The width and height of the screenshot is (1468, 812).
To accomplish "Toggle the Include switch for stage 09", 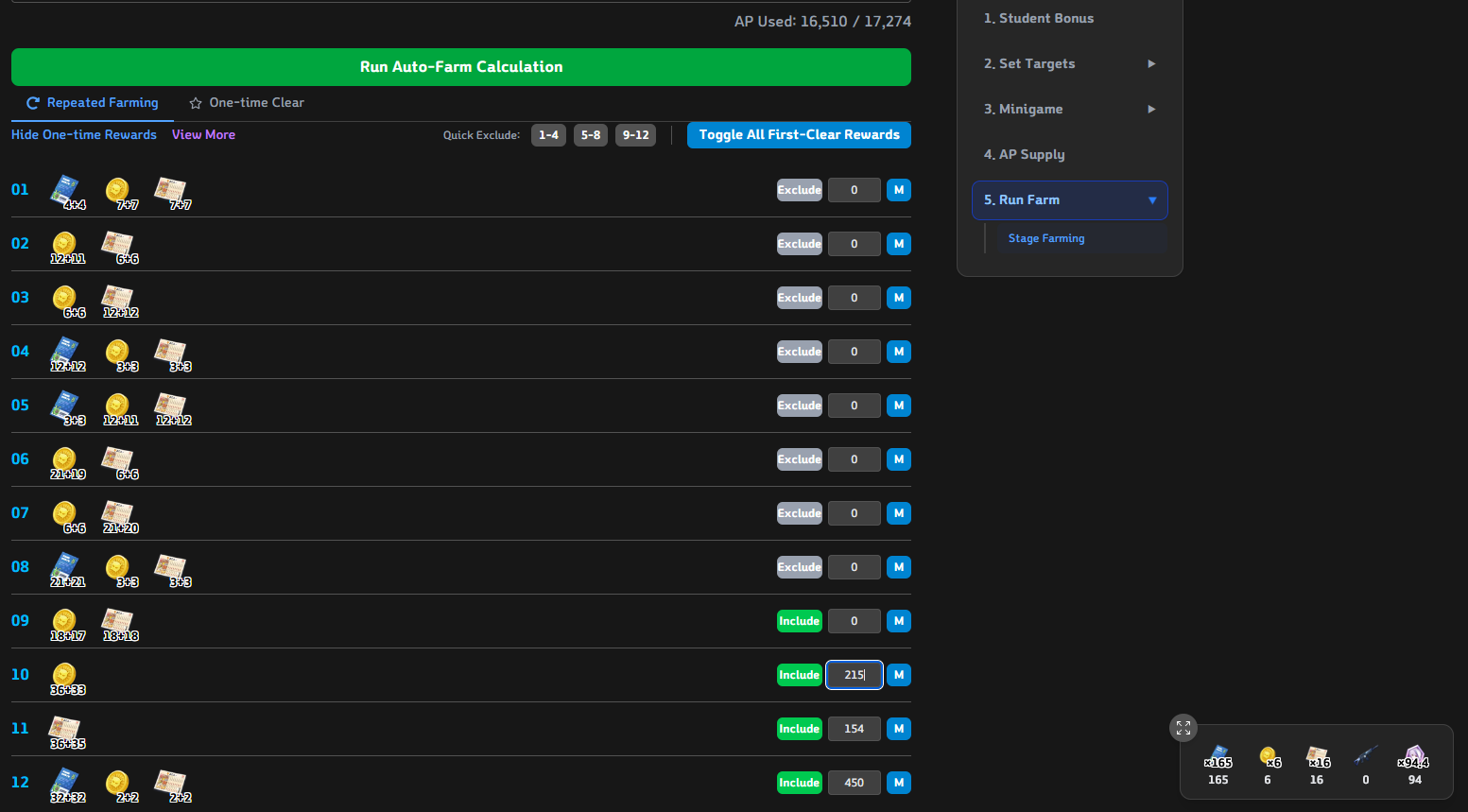I will 800,621.
